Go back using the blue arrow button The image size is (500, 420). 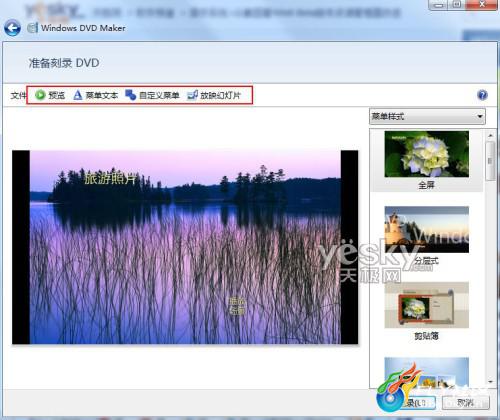tap(12, 28)
